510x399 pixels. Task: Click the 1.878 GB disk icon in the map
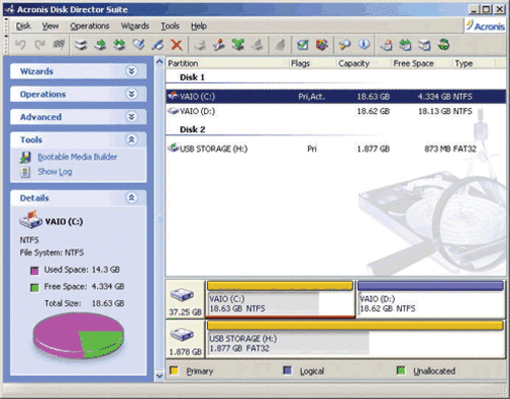(182, 335)
